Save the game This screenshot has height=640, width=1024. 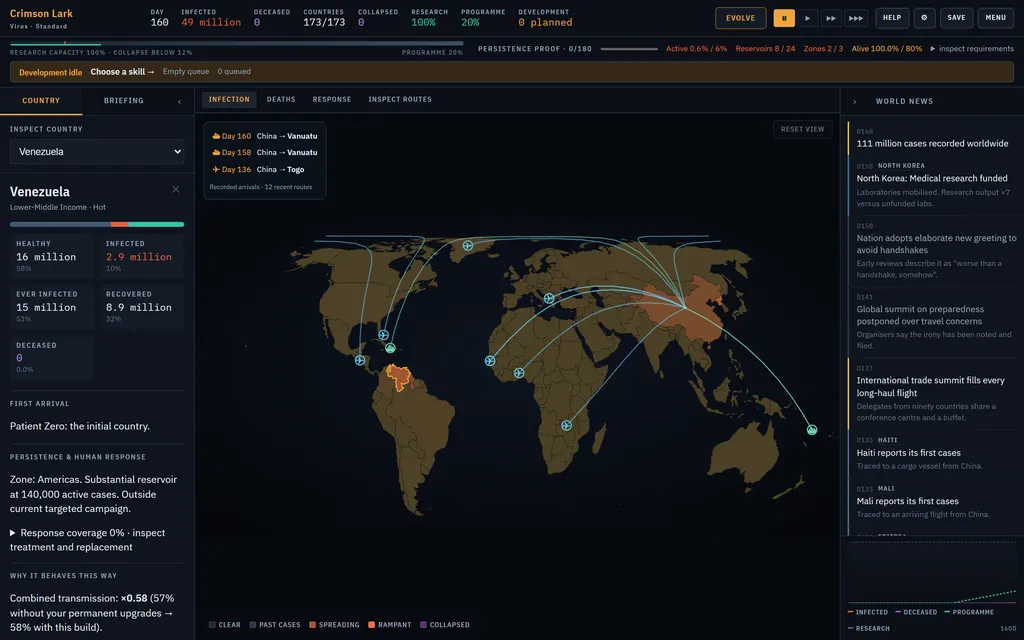[x=956, y=18]
